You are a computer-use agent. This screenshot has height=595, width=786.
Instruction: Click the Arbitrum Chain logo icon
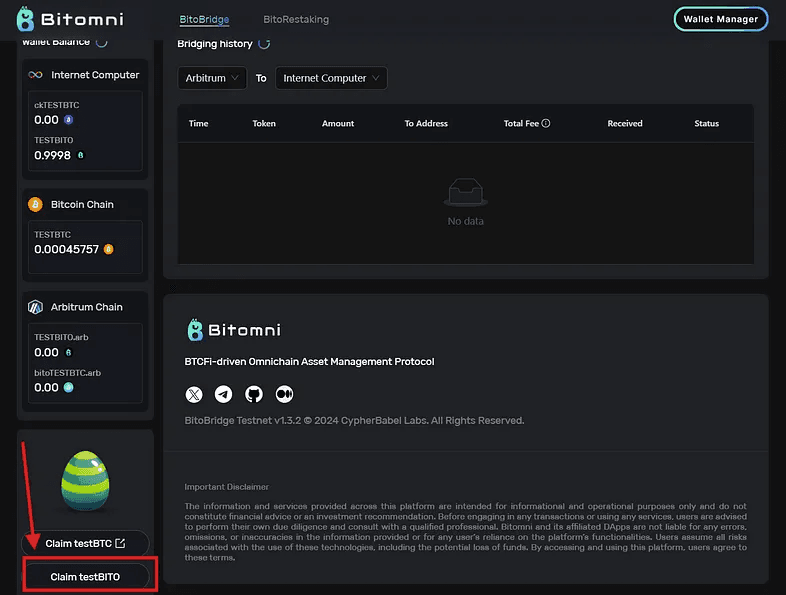tap(35, 307)
